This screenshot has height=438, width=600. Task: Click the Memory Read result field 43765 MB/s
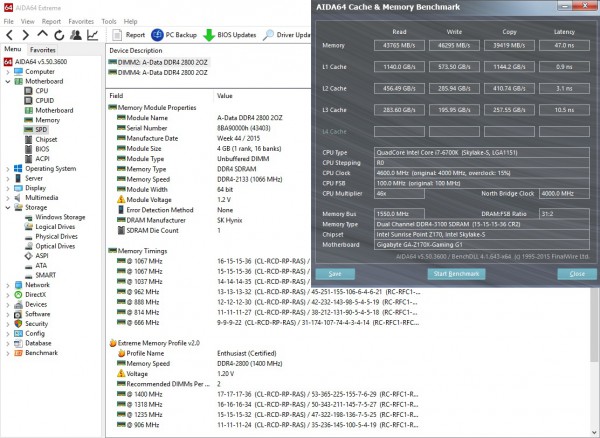pos(399,46)
